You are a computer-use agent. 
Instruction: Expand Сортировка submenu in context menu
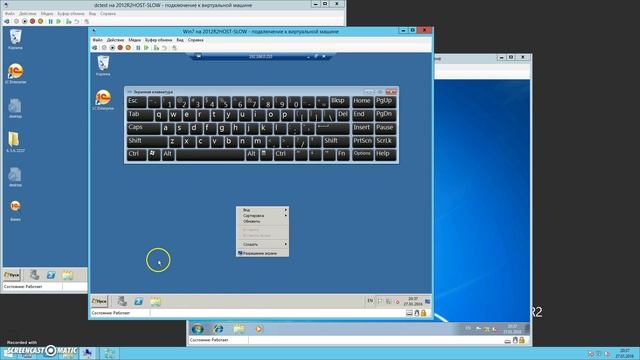tap(262, 216)
